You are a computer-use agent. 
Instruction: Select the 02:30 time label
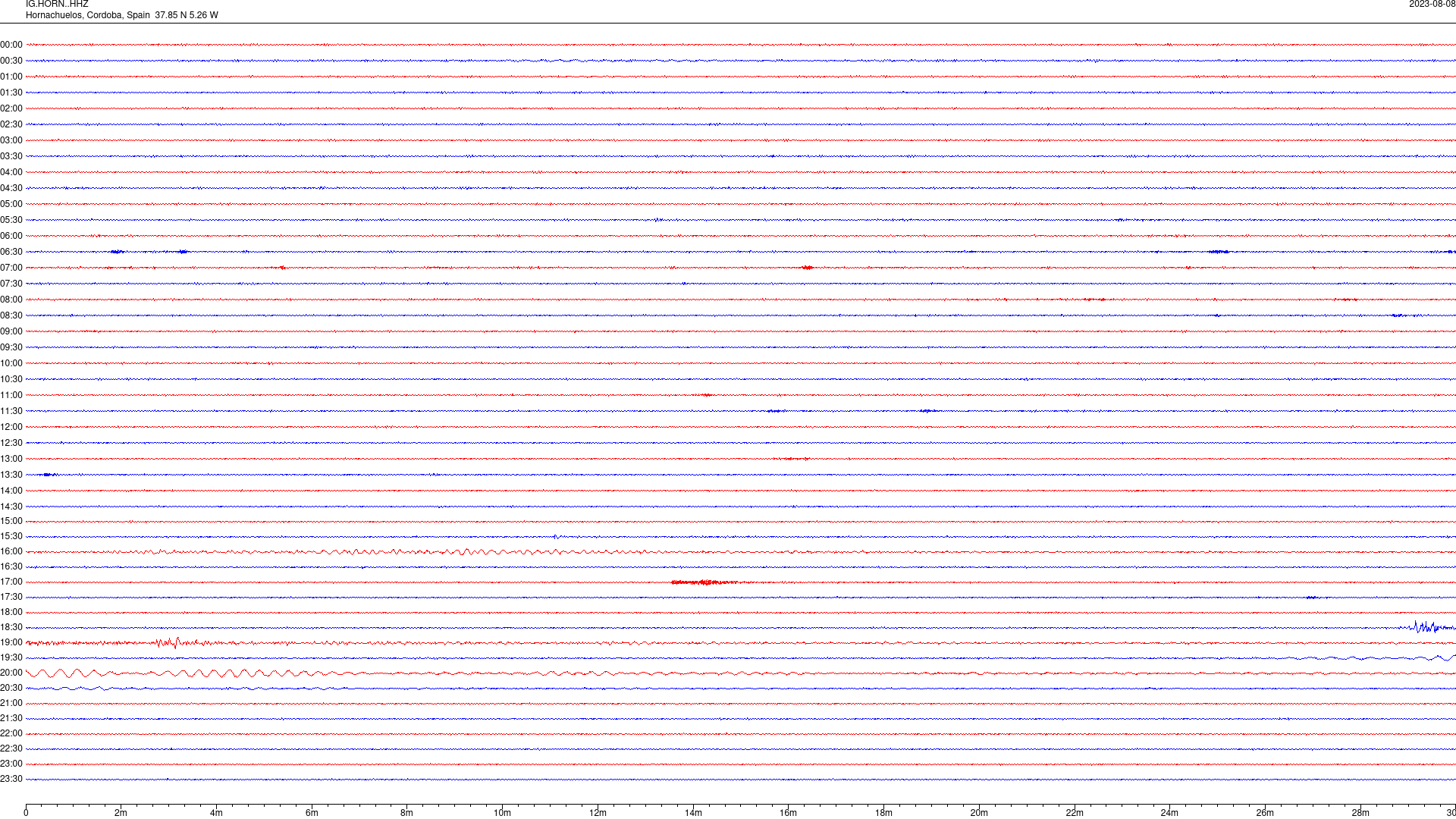[x=11, y=124]
